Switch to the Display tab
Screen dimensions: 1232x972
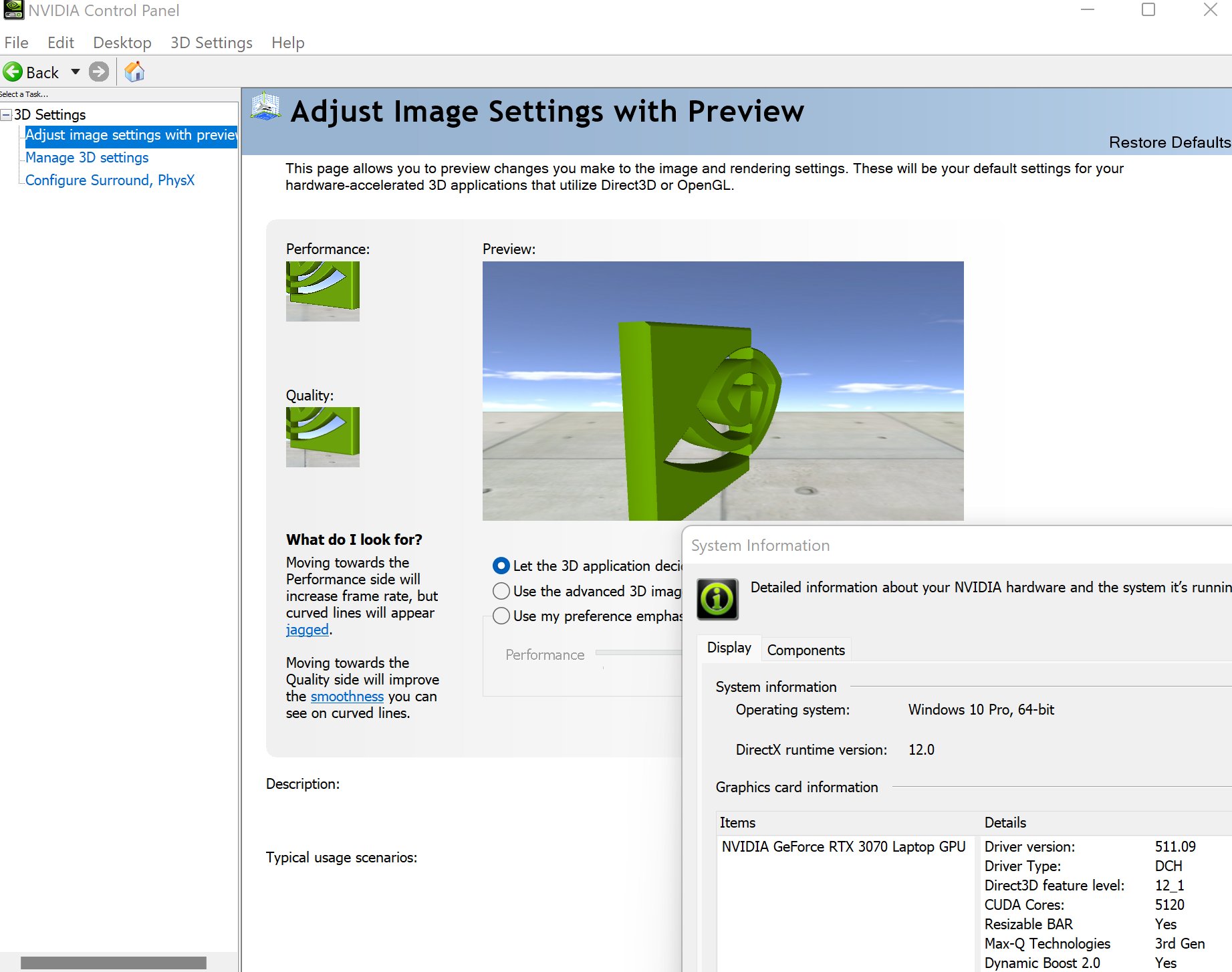(729, 648)
